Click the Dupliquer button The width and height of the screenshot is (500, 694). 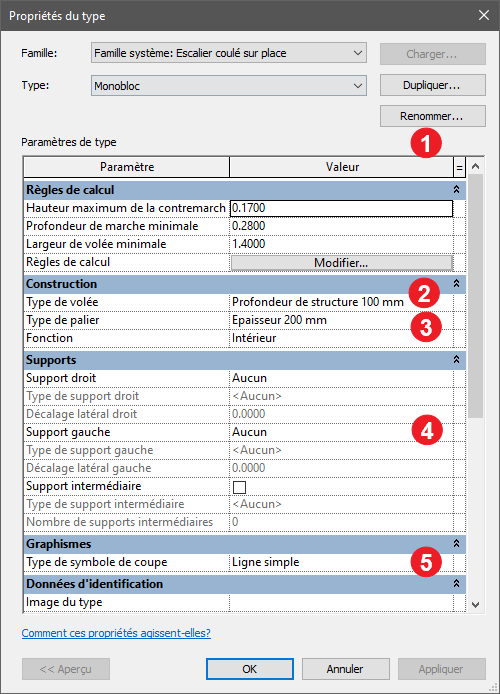(433, 85)
